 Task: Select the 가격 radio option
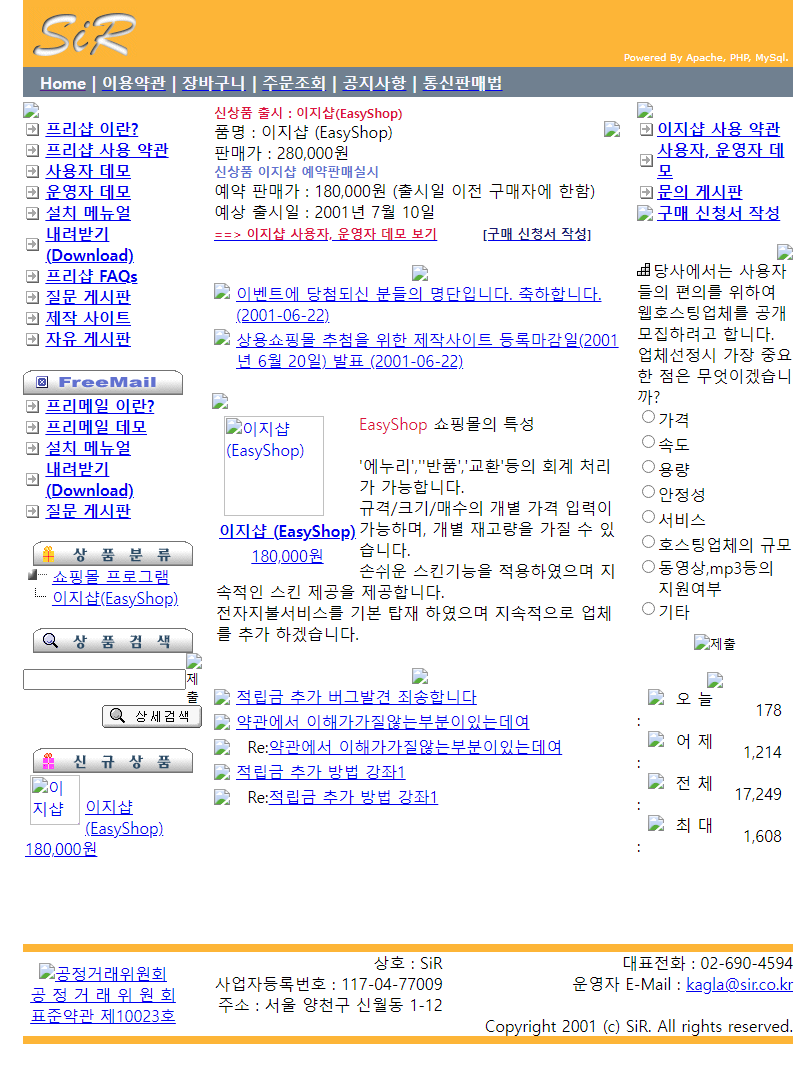click(x=648, y=417)
